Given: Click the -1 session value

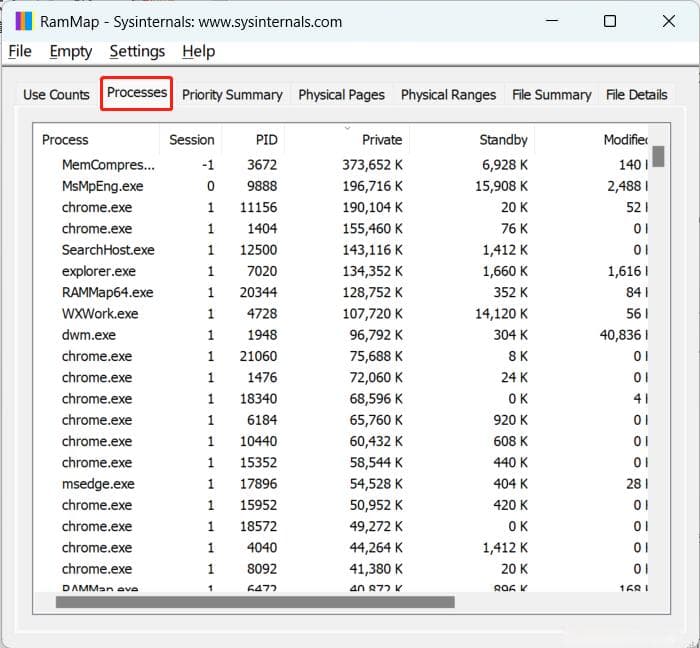Looking at the screenshot, I should (x=208, y=165).
